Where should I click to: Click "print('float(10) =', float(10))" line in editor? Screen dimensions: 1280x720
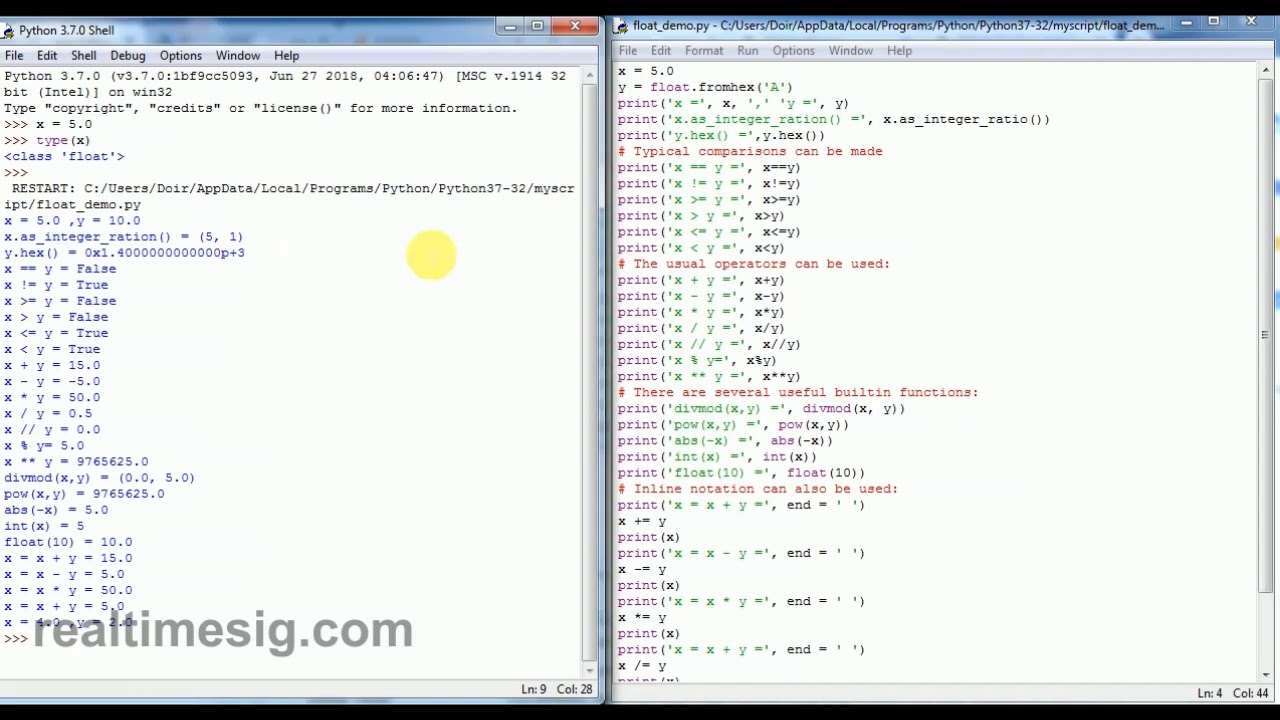tap(741, 473)
